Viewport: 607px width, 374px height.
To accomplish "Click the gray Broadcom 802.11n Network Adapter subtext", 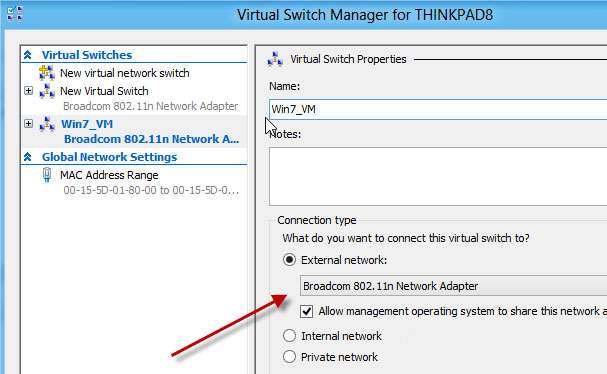I will pyautogui.click(x=151, y=106).
